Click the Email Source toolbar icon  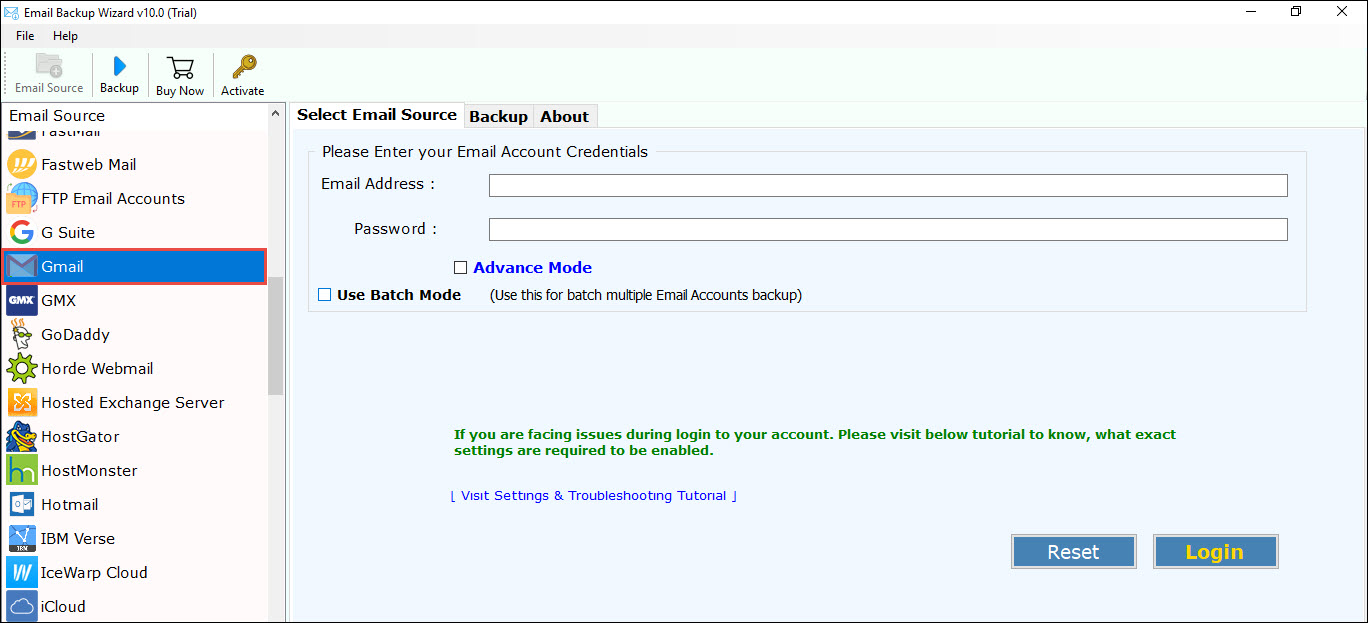click(x=49, y=66)
